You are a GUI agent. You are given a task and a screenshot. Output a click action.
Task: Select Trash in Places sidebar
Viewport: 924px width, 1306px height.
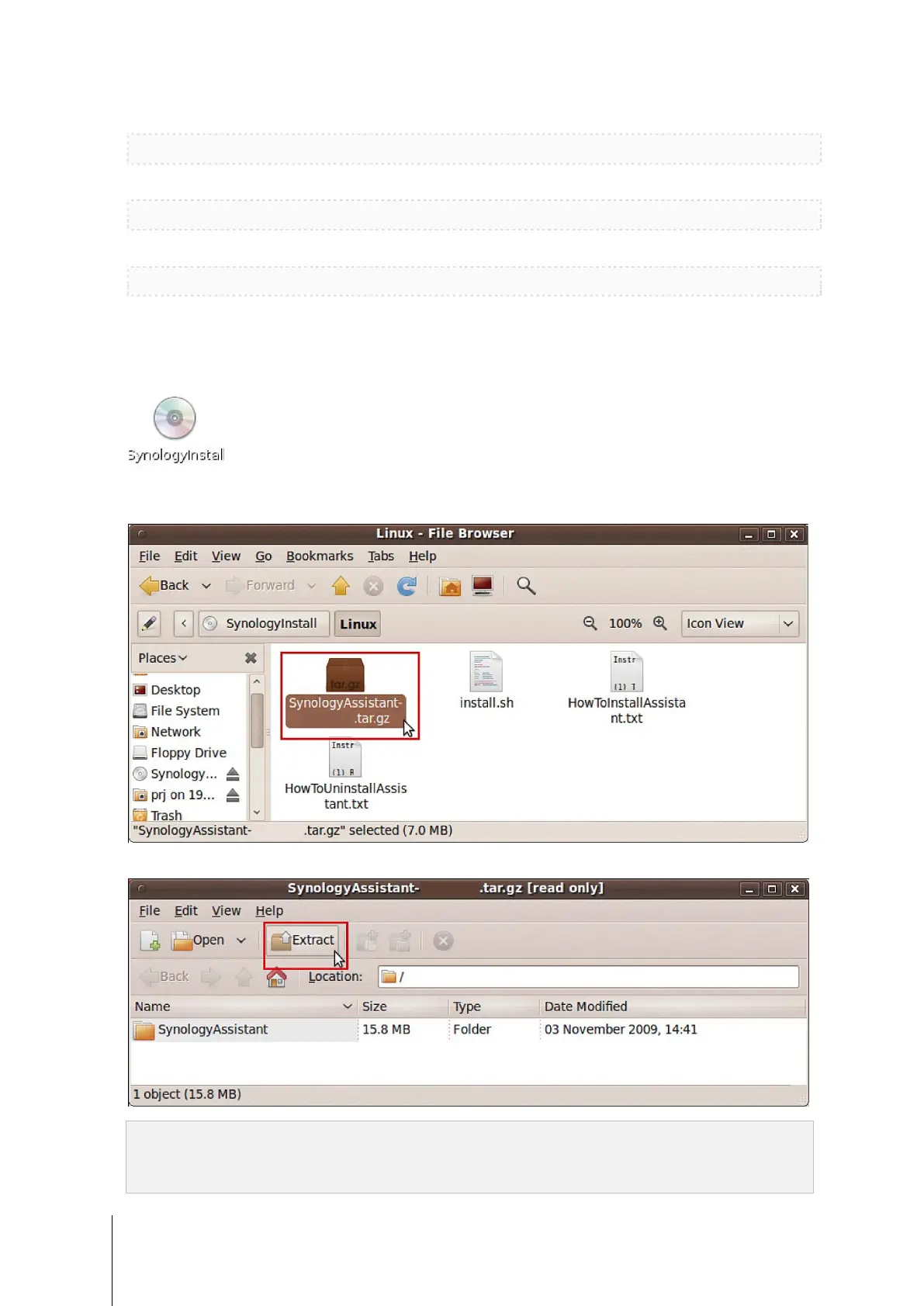pyautogui.click(x=158, y=815)
